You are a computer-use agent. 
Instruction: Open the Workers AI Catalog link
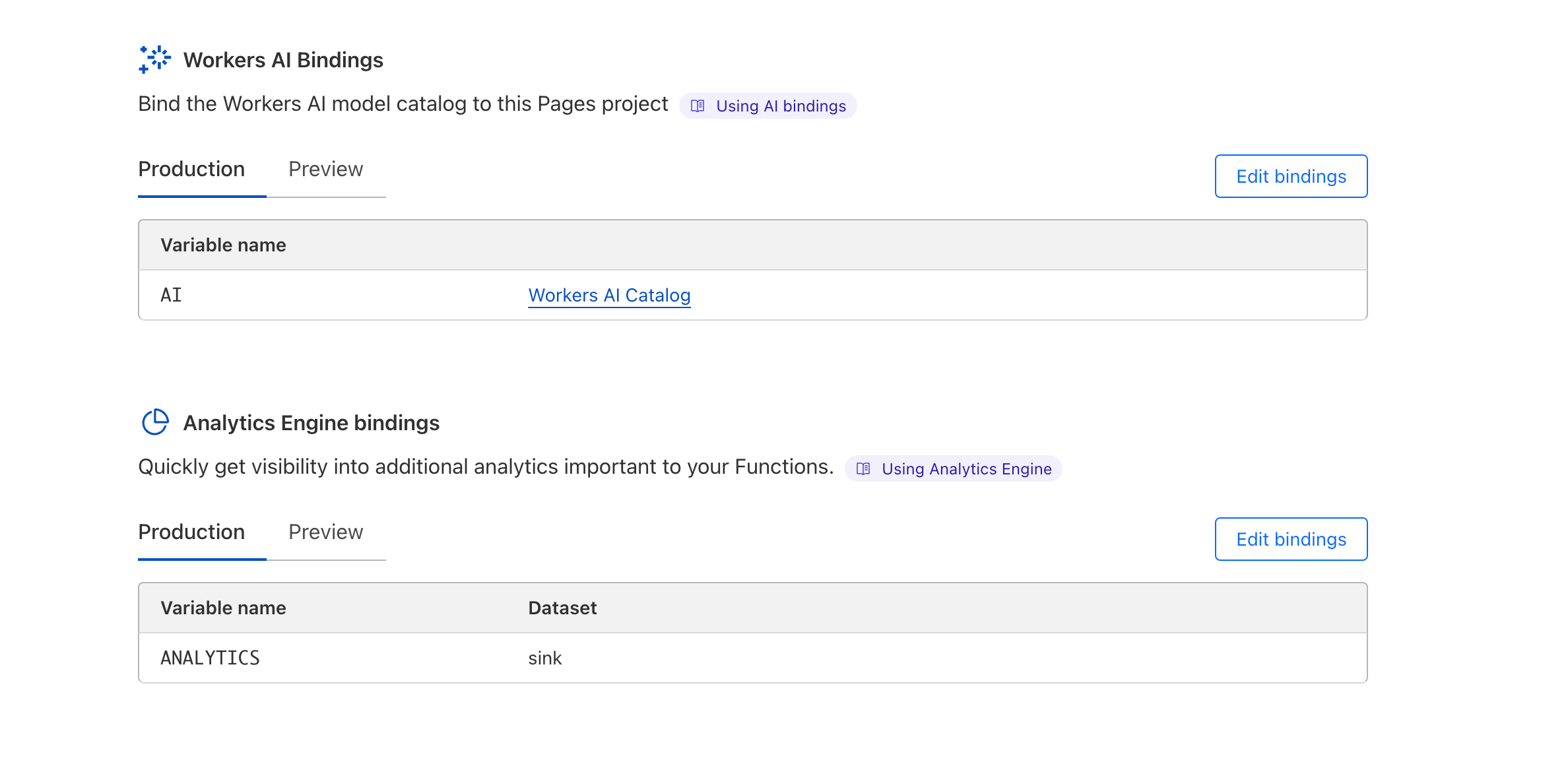[609, 296]
